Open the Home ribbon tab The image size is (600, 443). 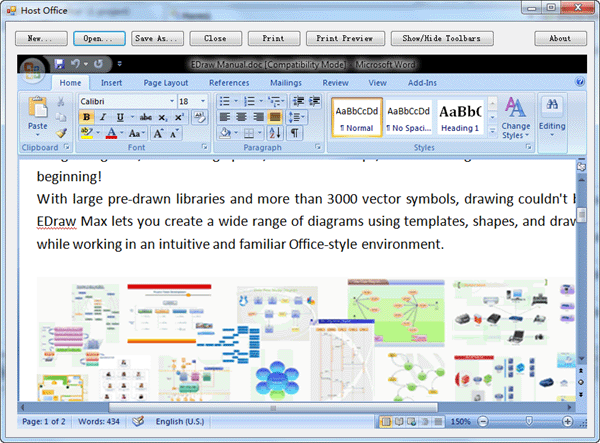point(70,83)
